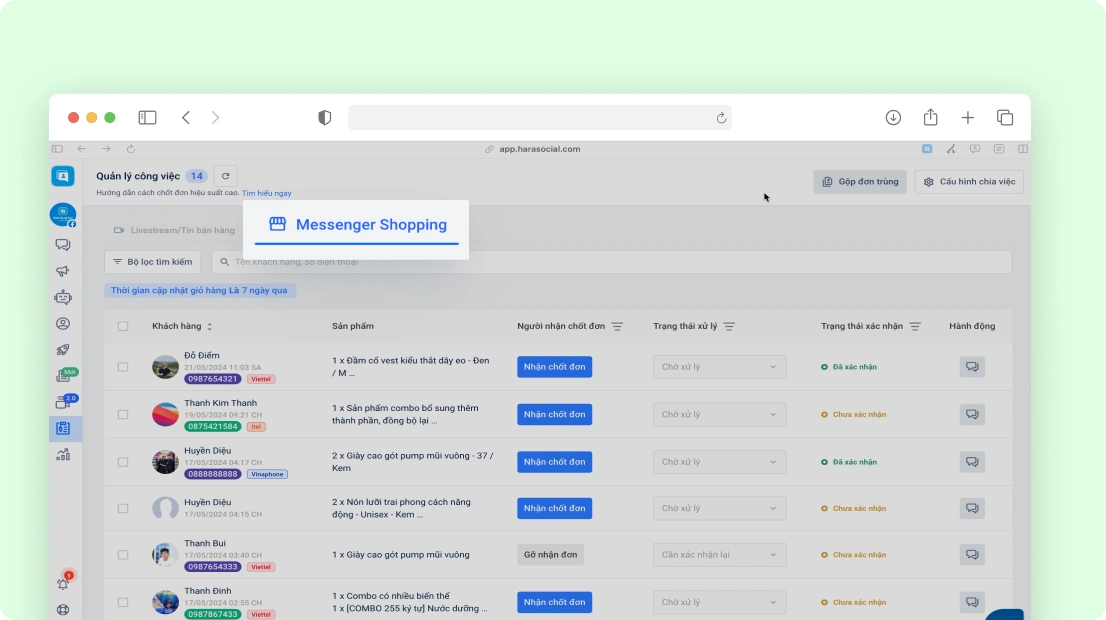Screen dimensions: 1106x620
Task: Open Cấu hình chia việc settings
Action: [x=969, y=182]
